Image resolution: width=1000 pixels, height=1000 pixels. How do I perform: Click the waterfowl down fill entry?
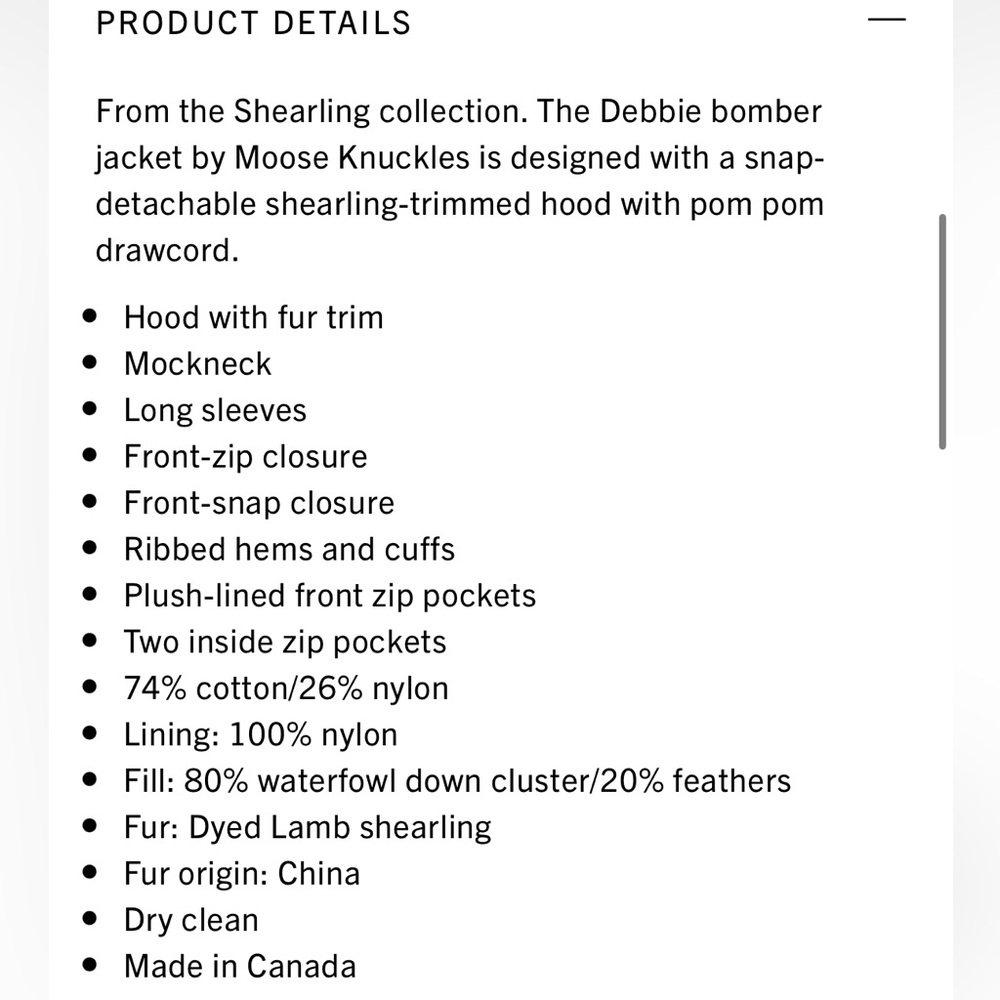coord(457,781)
